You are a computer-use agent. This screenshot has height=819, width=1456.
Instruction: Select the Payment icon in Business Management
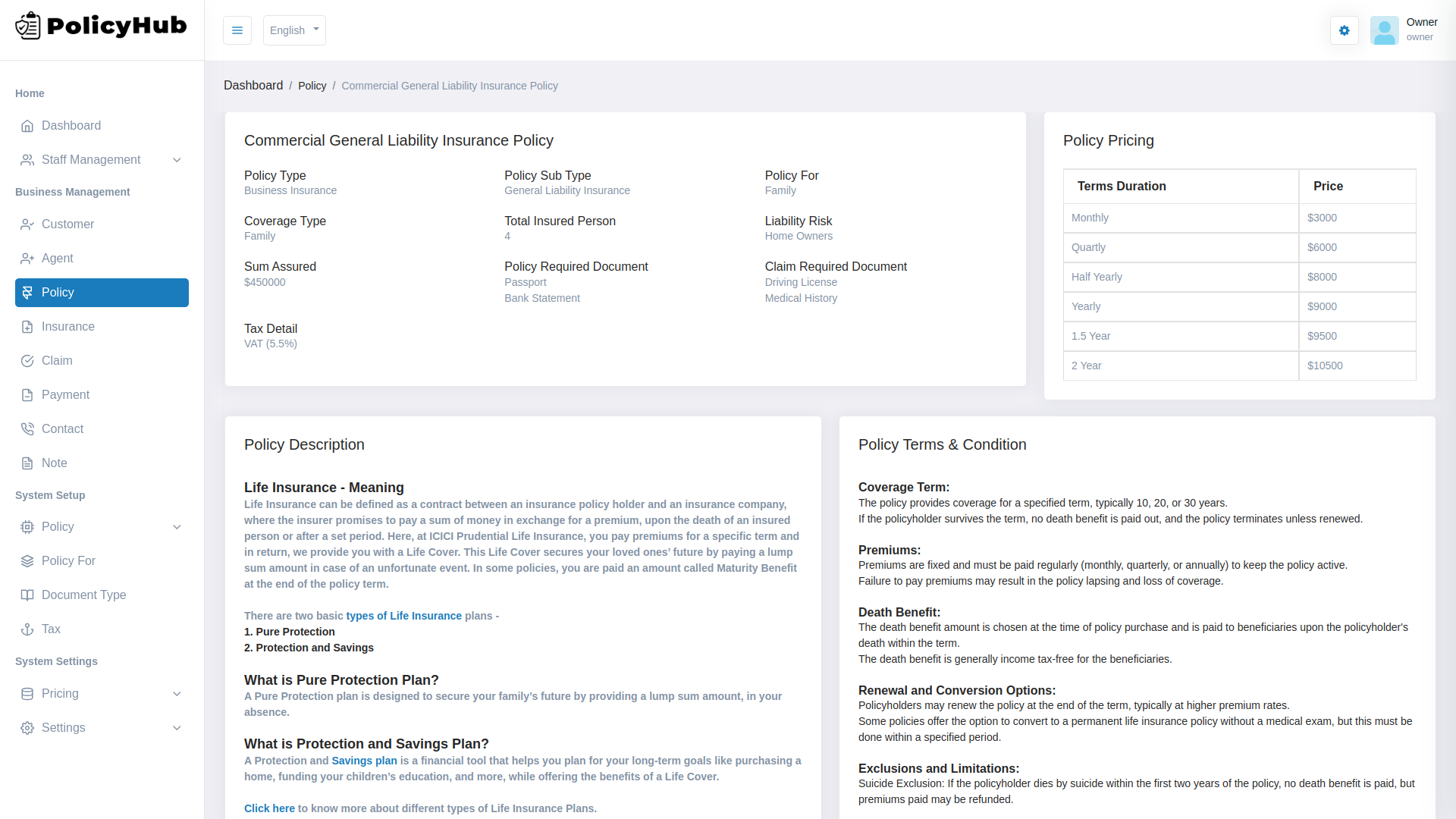pos(27,394)
